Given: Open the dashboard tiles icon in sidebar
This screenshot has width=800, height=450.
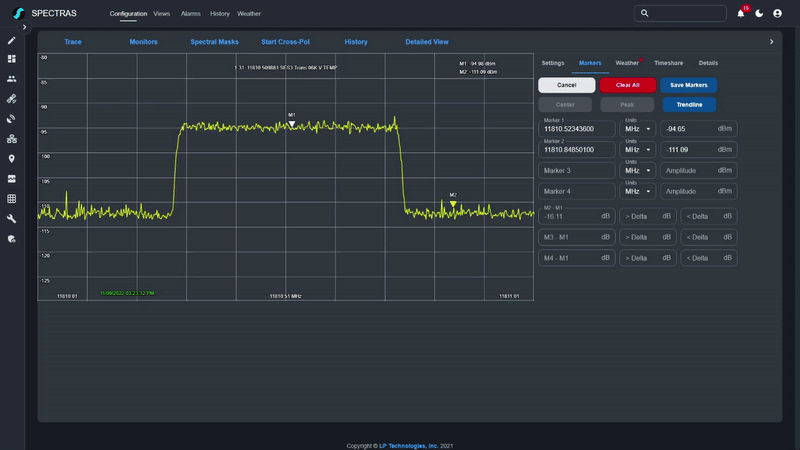Looking at the screenshot, I should pos(11,59).
